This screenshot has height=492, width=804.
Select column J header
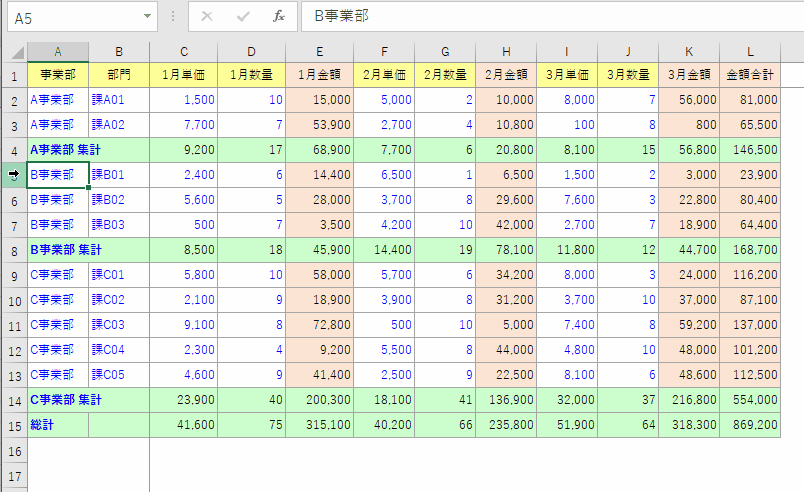pyautogui.click(x=628, y=52)
